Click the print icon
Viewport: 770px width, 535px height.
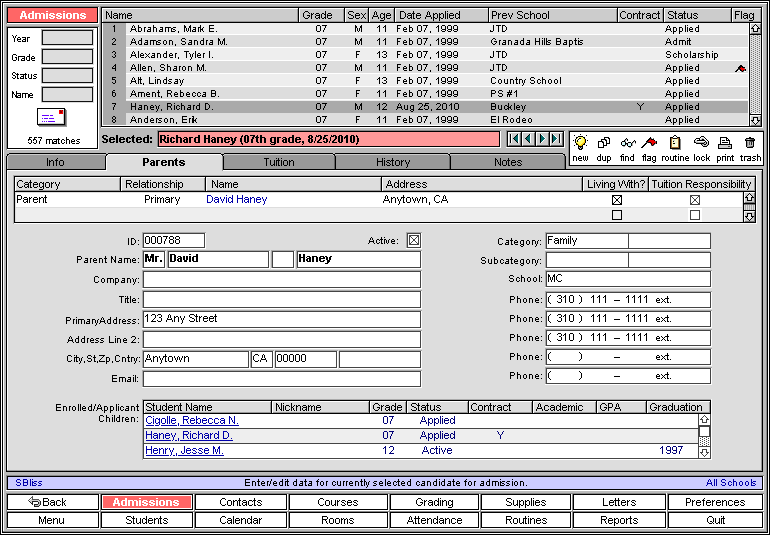(x=725, y=143)
